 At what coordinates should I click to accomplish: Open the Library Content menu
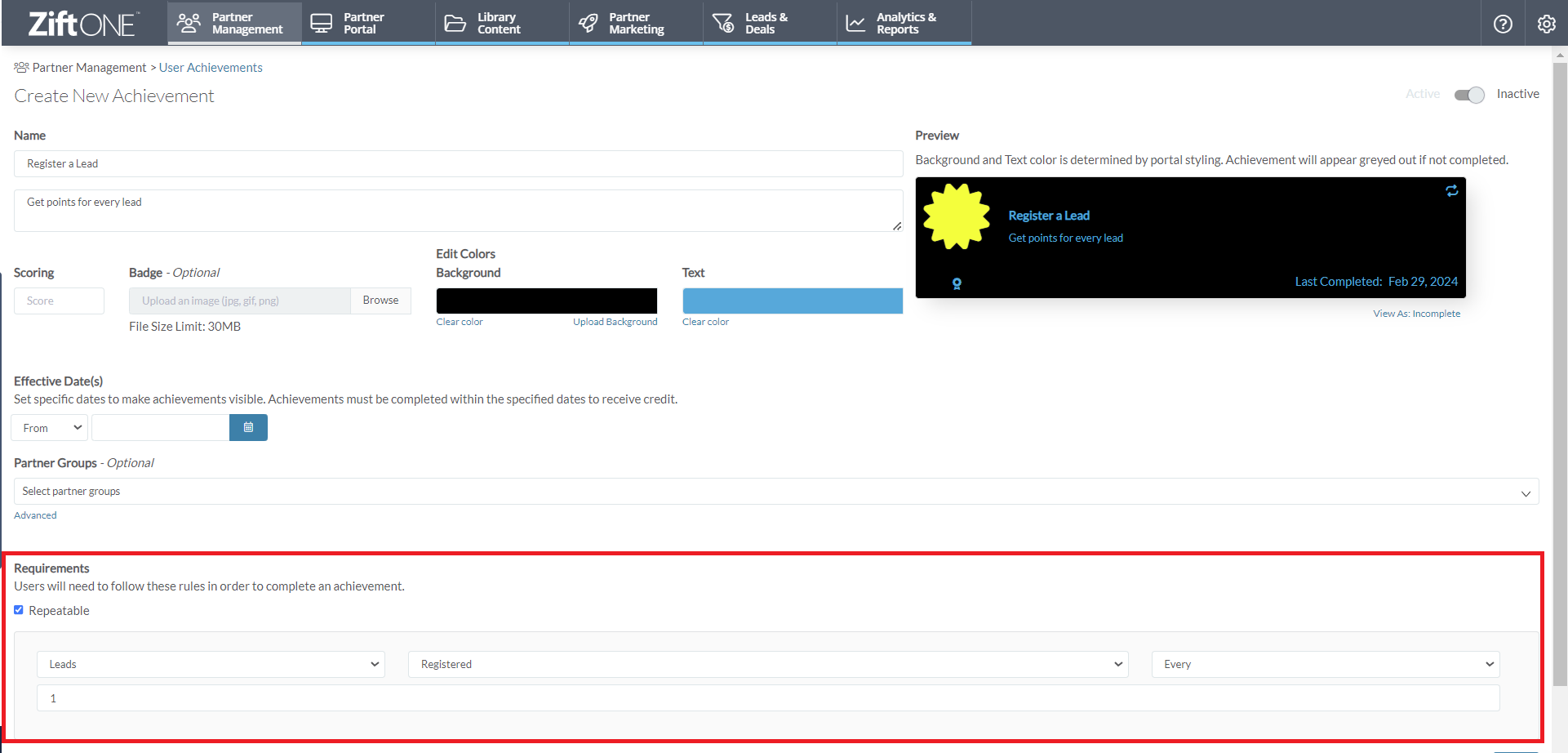point(502,23)
